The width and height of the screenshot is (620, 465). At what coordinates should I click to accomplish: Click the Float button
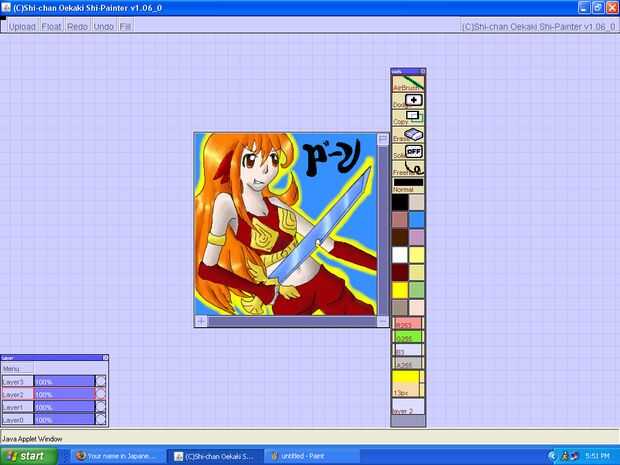tap(51, 26)
